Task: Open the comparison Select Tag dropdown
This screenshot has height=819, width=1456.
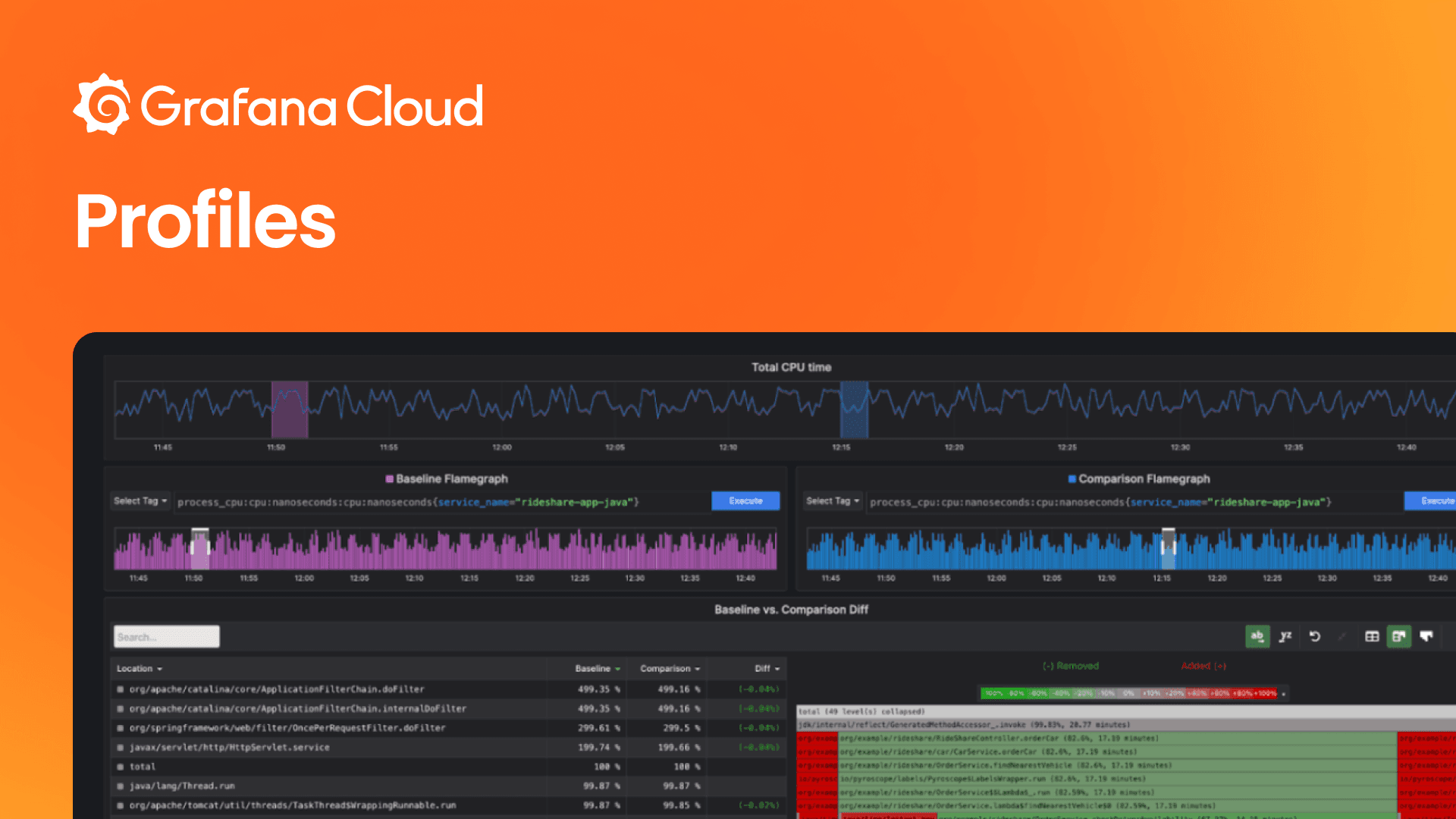Action: [x=833, y=501]
